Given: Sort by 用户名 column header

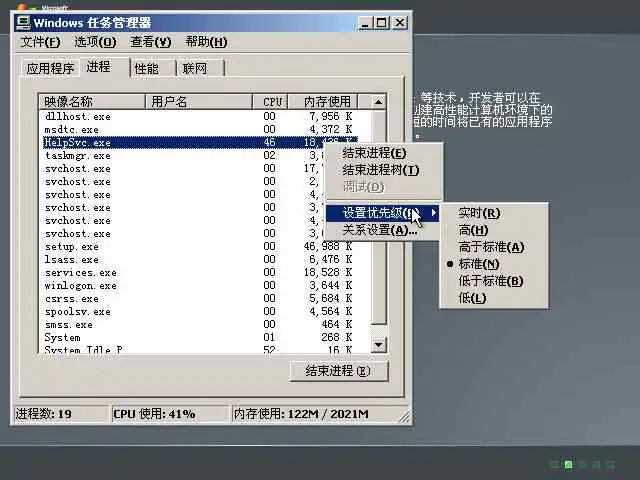Looking at the screenshot, I should coord(199,101).
